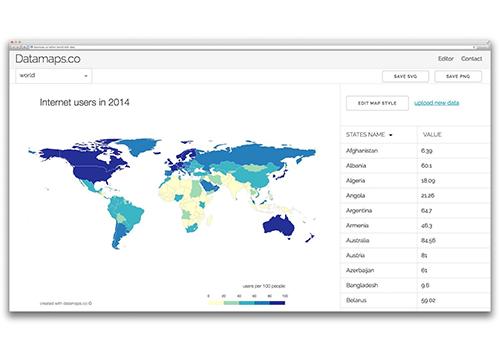The height and width of the screenshot is (360, 500).
Task: Open the world map selector dropdown
Action: click(x=54, y=76)
